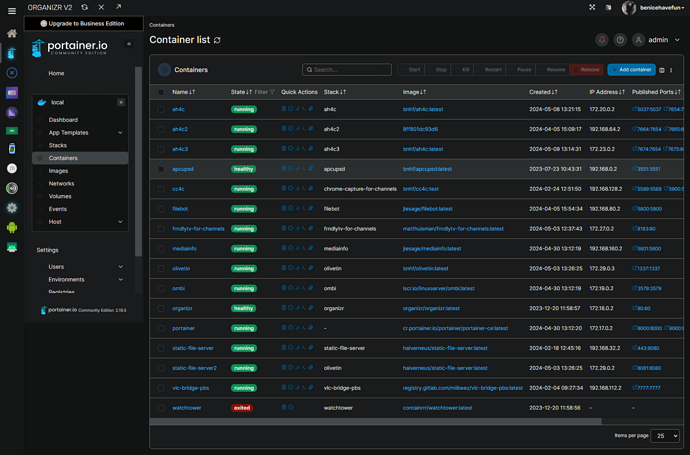Click the Add container button
Screen dimensions: 690x455
pyautogui.click(x=632, y=70)
